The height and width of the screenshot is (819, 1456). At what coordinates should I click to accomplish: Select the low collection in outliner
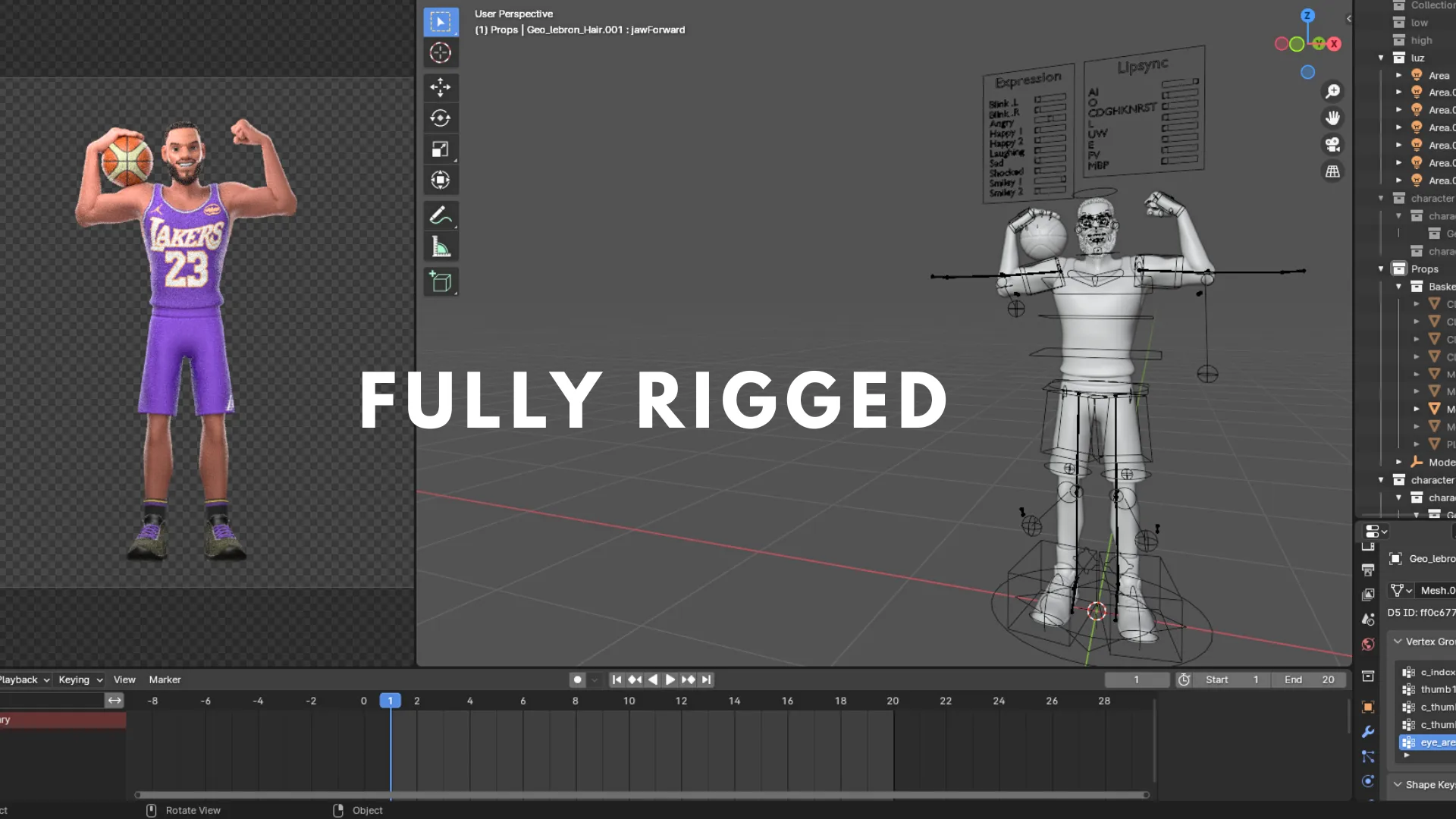(1419, 23)
